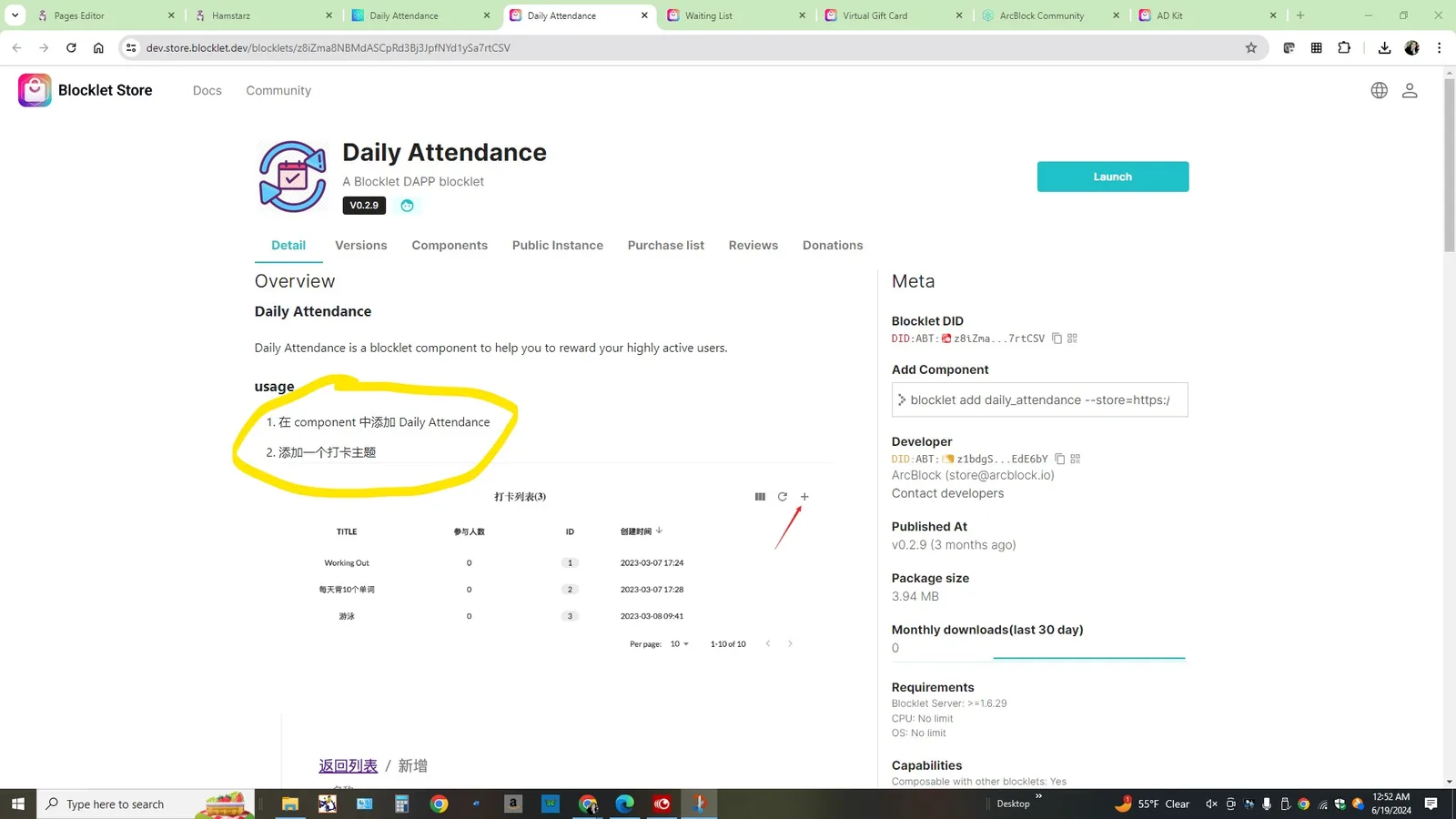Open the language globe icon
The height and width of the screenshot is (819, 1456).
tap(1380, 90)
